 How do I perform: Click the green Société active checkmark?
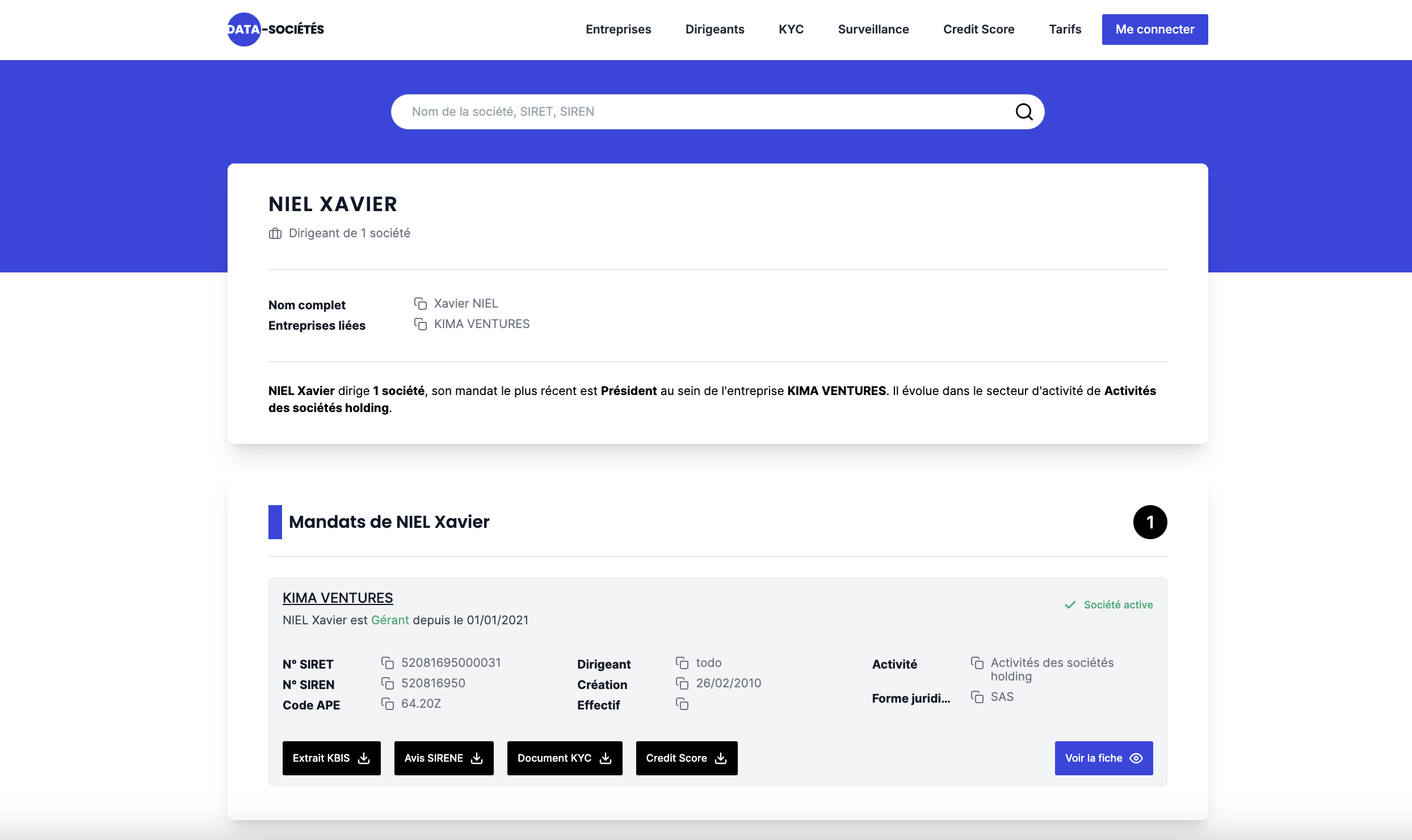coord(1070,605)
